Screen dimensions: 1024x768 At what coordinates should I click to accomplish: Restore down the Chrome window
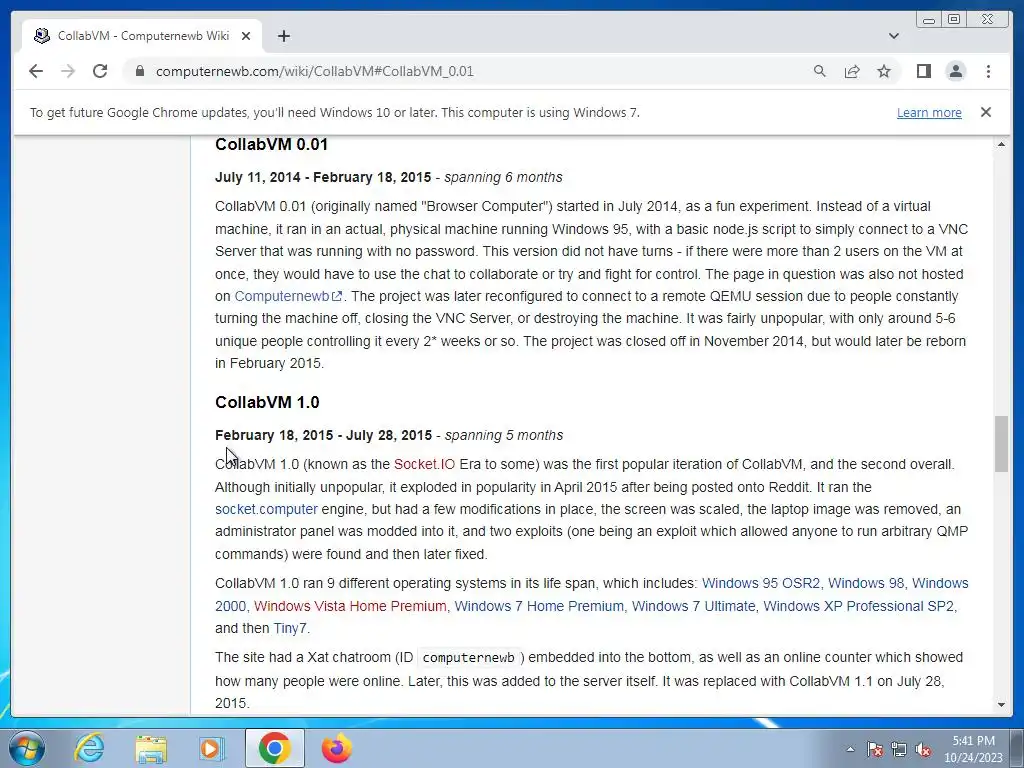[x=953, y=20]
